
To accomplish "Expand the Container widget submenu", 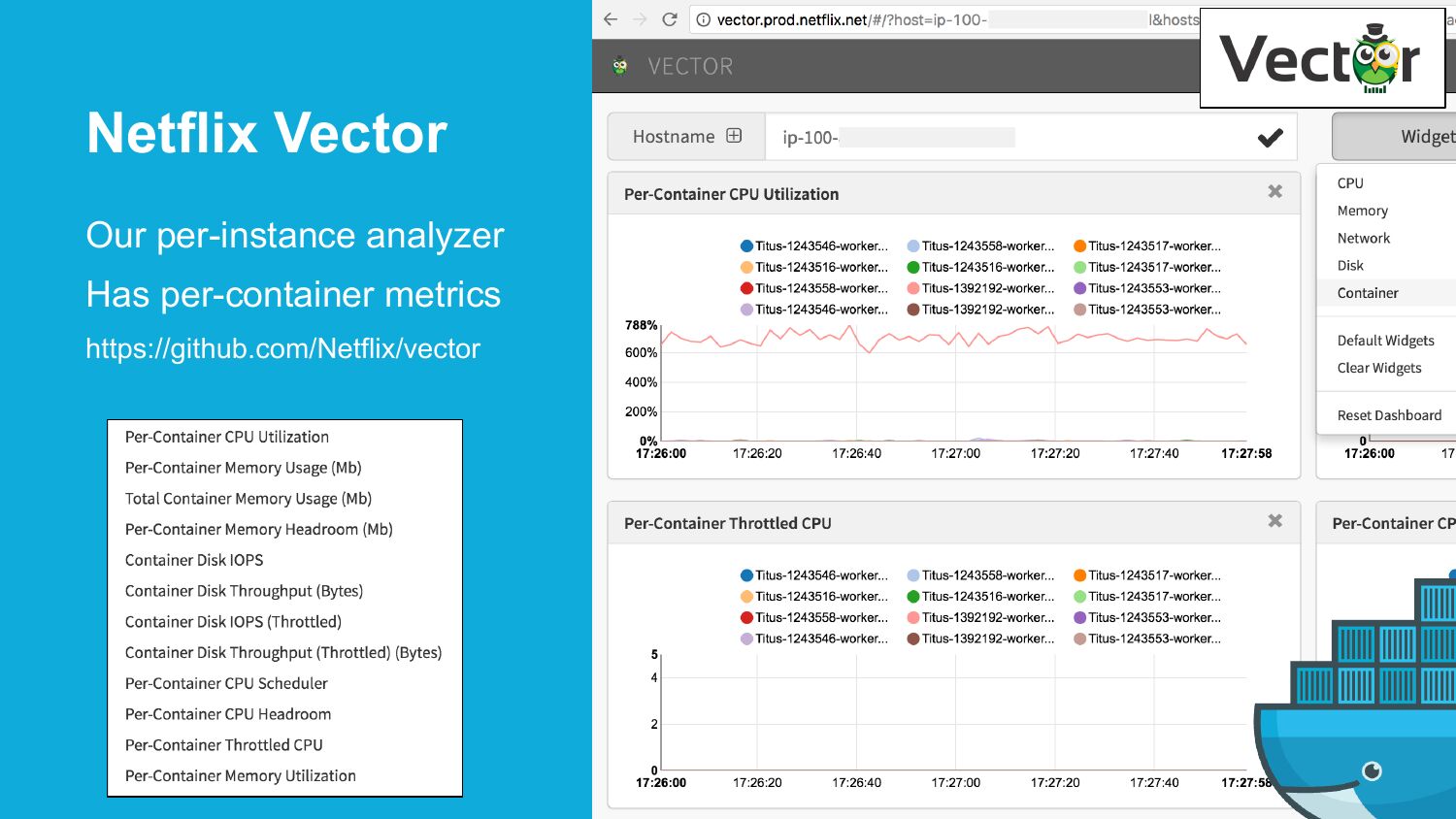I will click(x=1368, y=293).
